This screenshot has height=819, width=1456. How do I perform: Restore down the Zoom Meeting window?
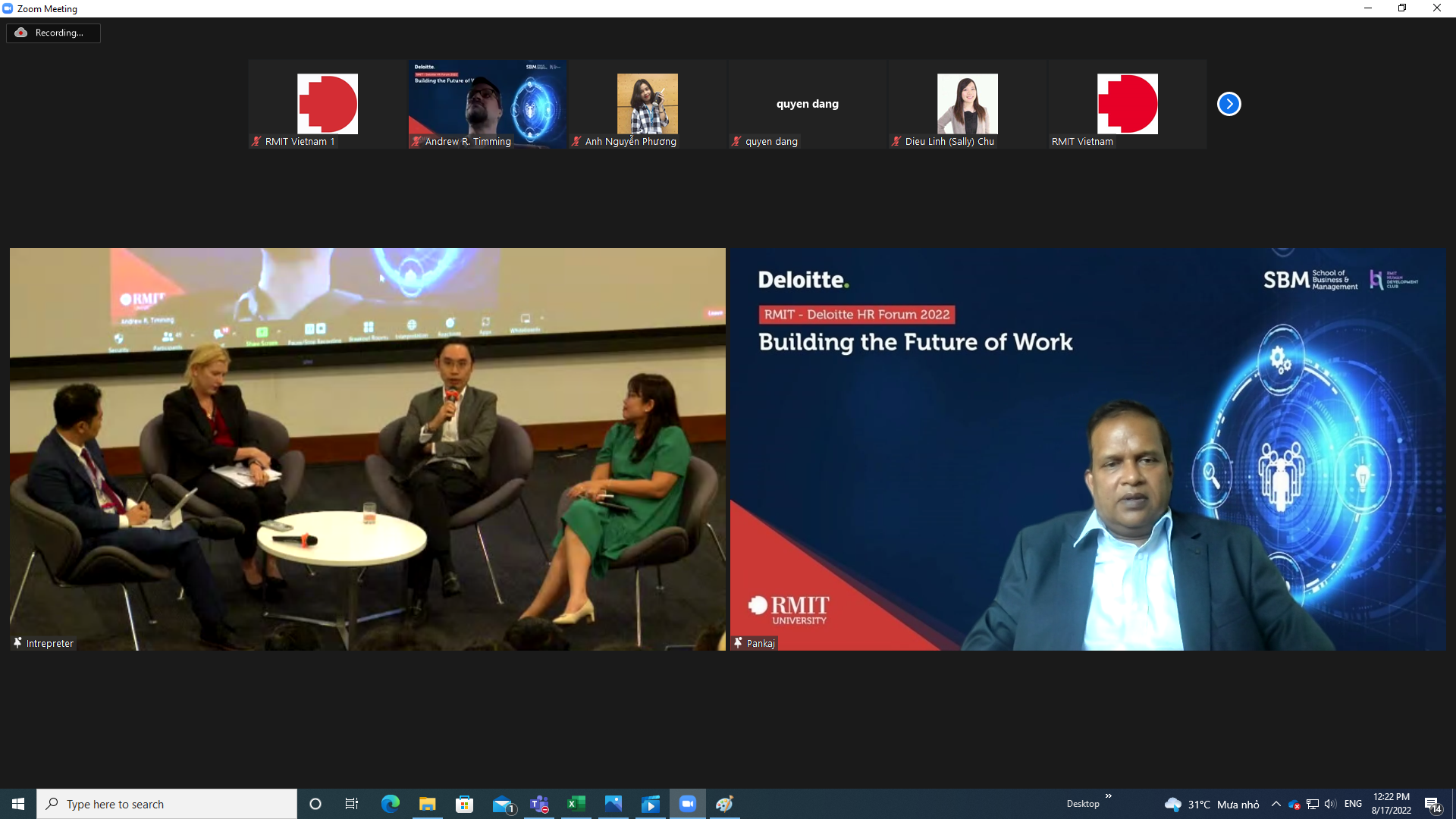pos(1402,8)
